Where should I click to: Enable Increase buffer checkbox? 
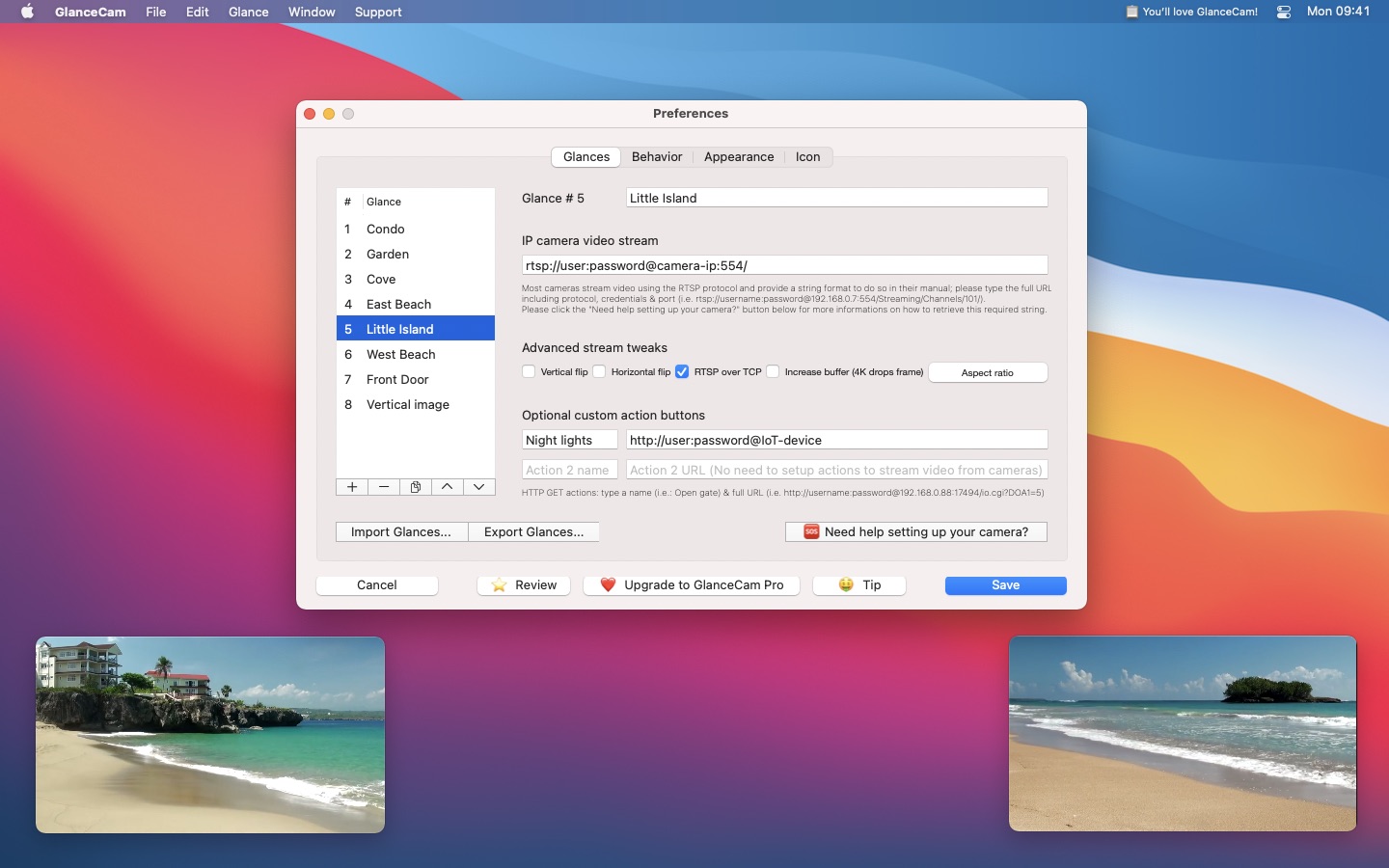[773, 371]
